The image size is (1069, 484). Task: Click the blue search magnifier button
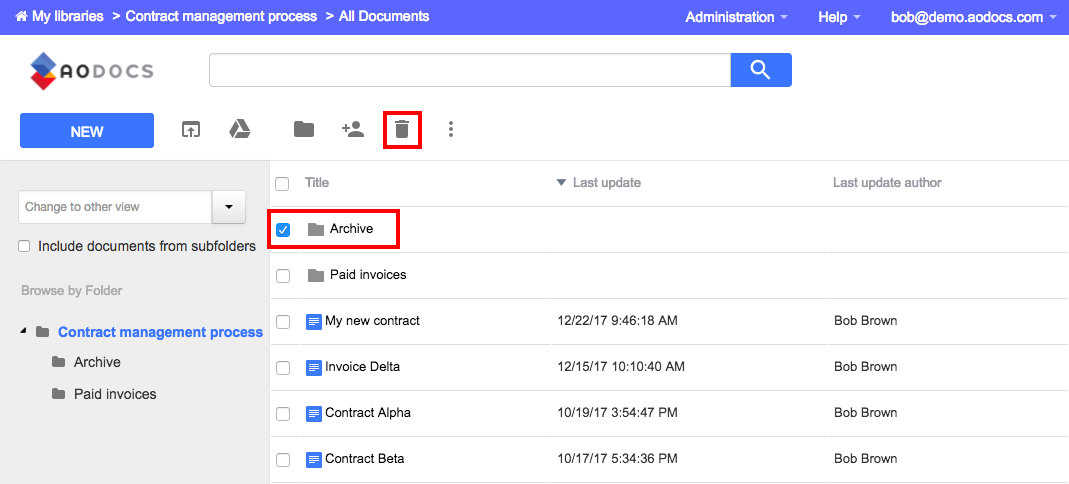click(761, 70)
